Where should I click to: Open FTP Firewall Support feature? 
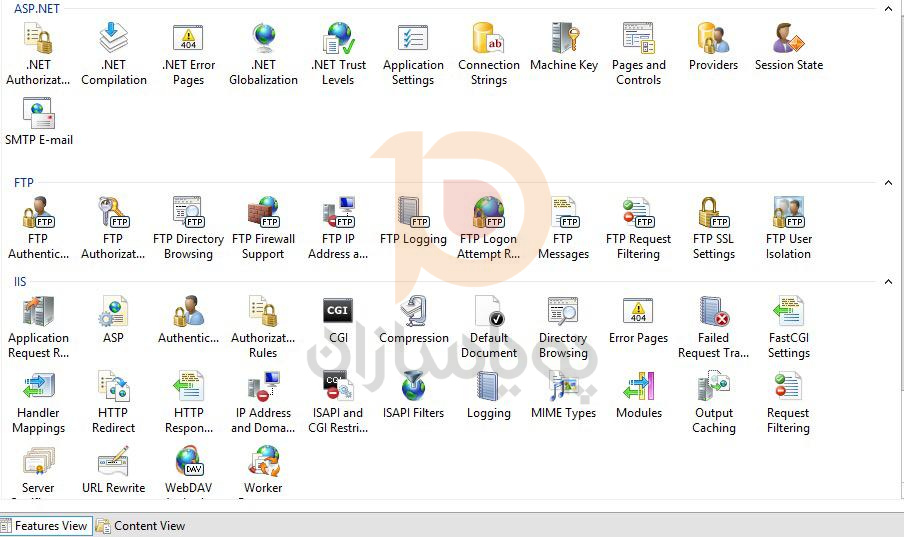click(263, 228)
